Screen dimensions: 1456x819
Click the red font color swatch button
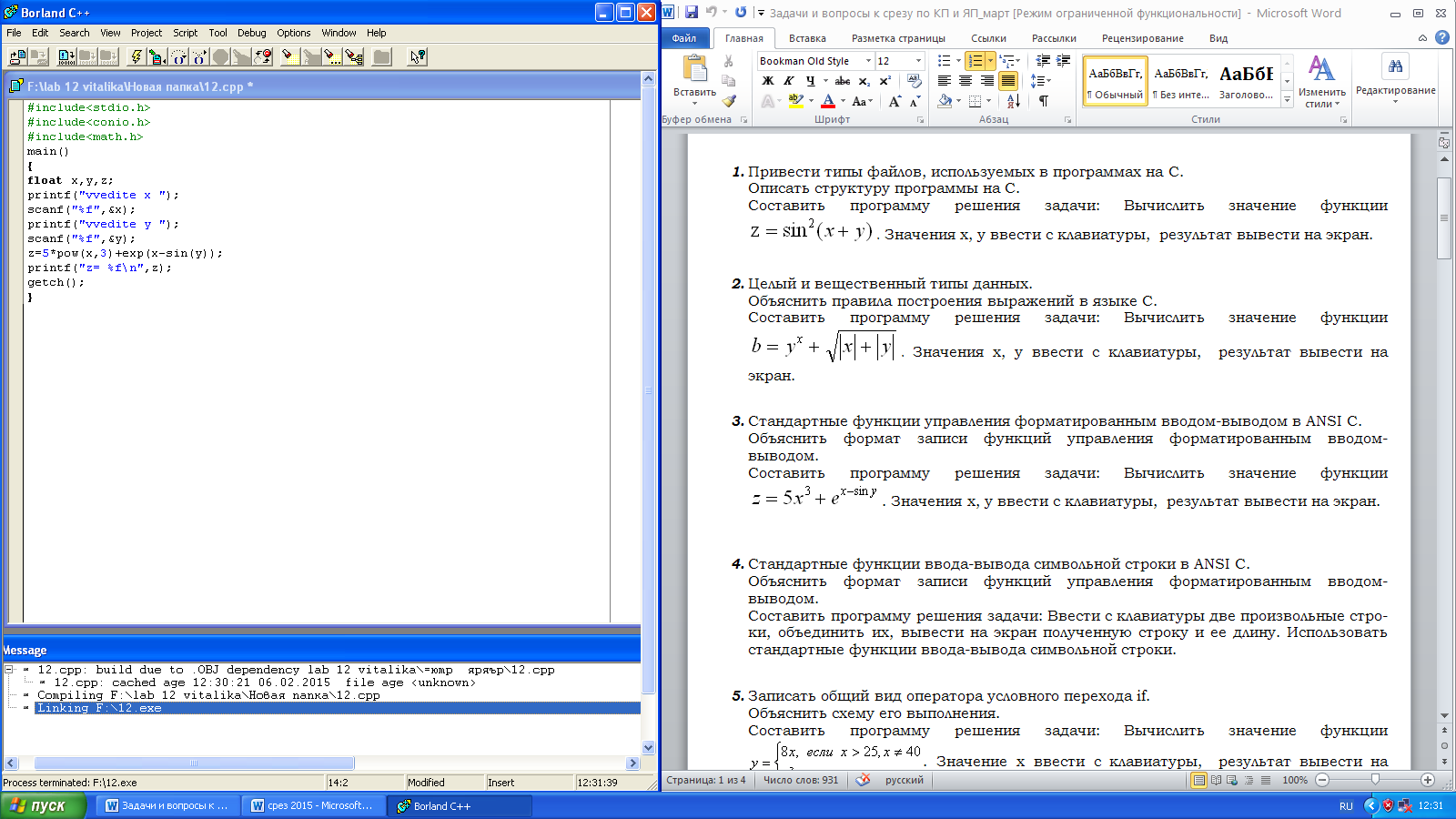[x=828, y=101]
